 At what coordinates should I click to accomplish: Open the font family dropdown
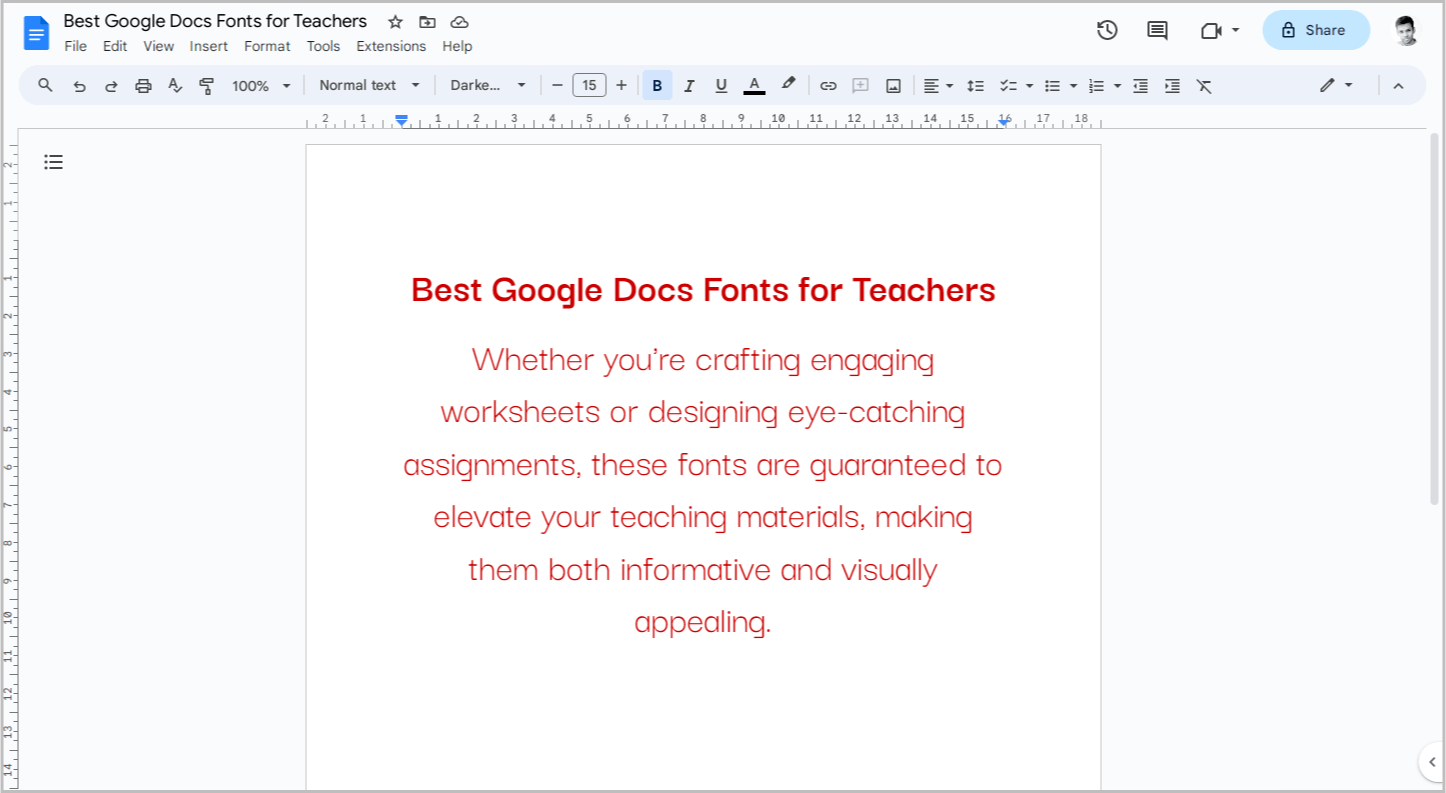[487, 85]
